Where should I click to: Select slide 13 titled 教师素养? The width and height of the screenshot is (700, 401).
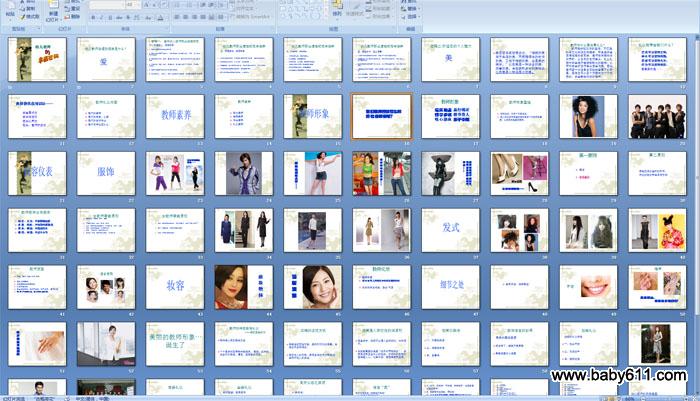point(175,116)
